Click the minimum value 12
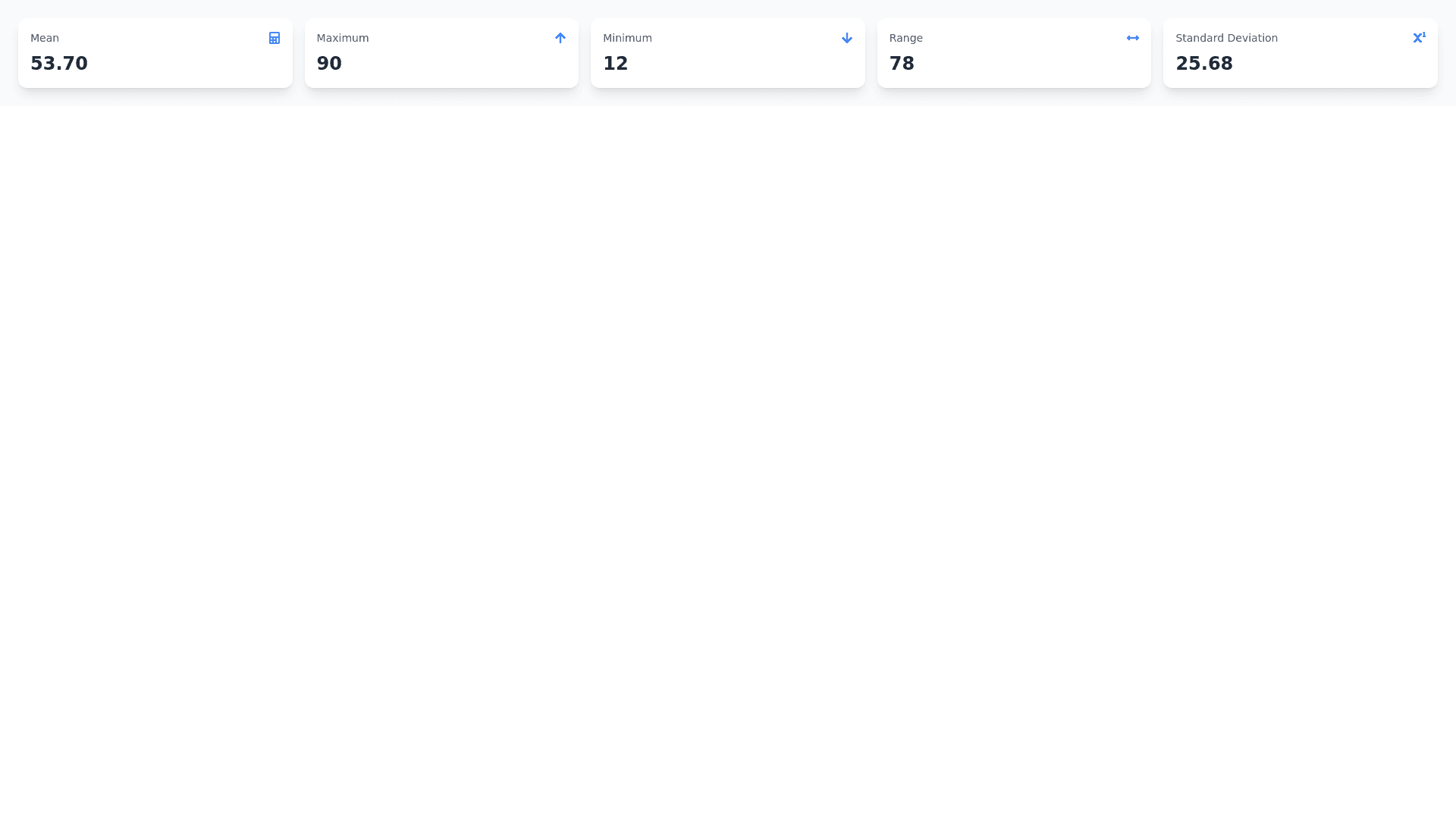Viewport: 1456px width, 819px height. (615, 63)
